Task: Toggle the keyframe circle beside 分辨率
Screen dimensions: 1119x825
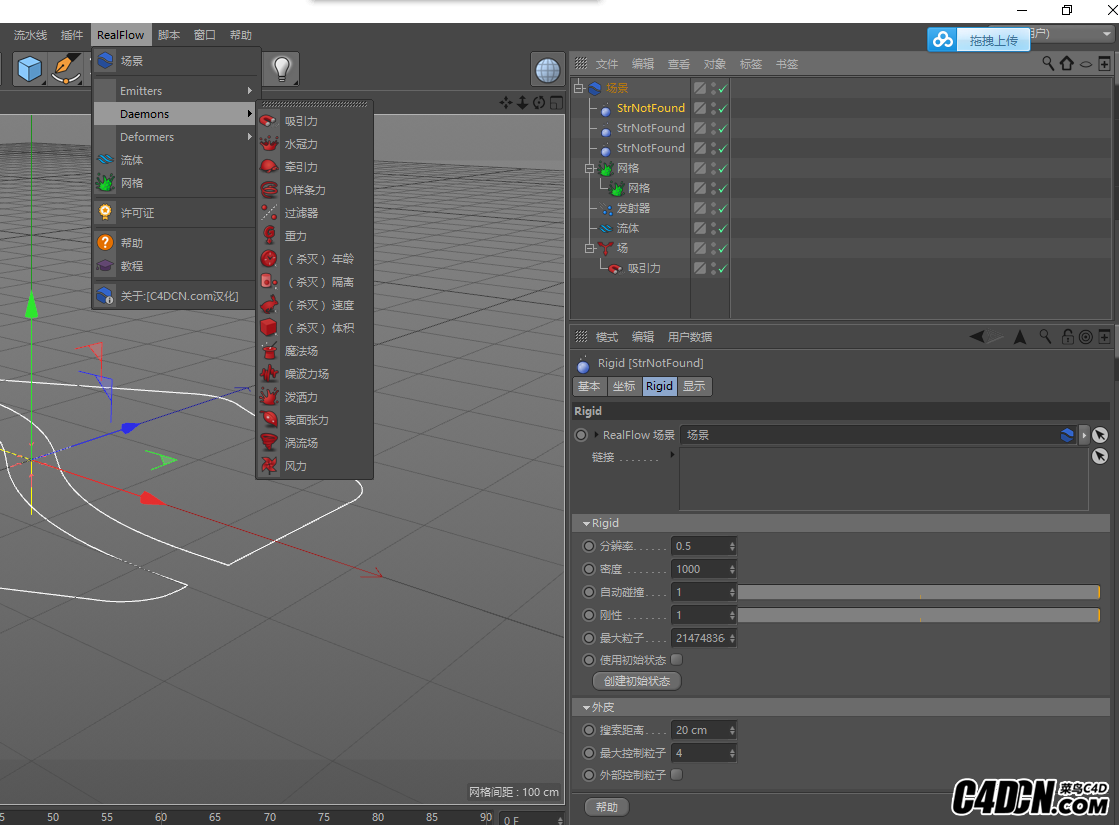Action: click(589, 546)
